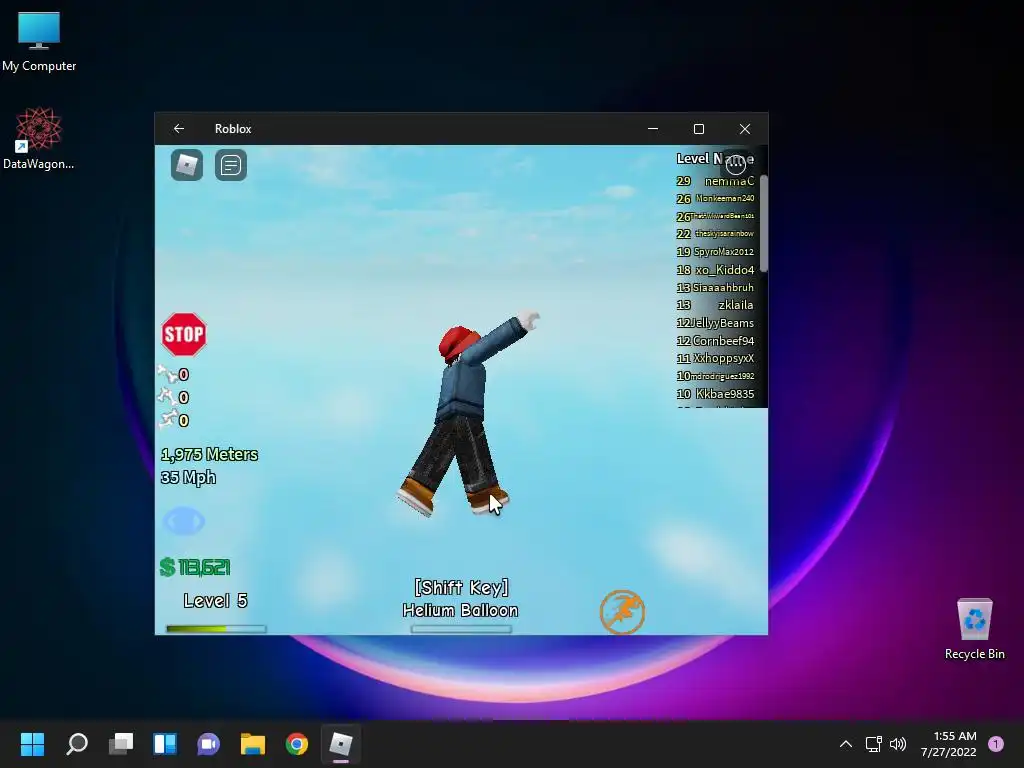Click the Helium Balloon progress bar
The height and width of the screenshot is (768, 1024).
(x=461, y=629)
